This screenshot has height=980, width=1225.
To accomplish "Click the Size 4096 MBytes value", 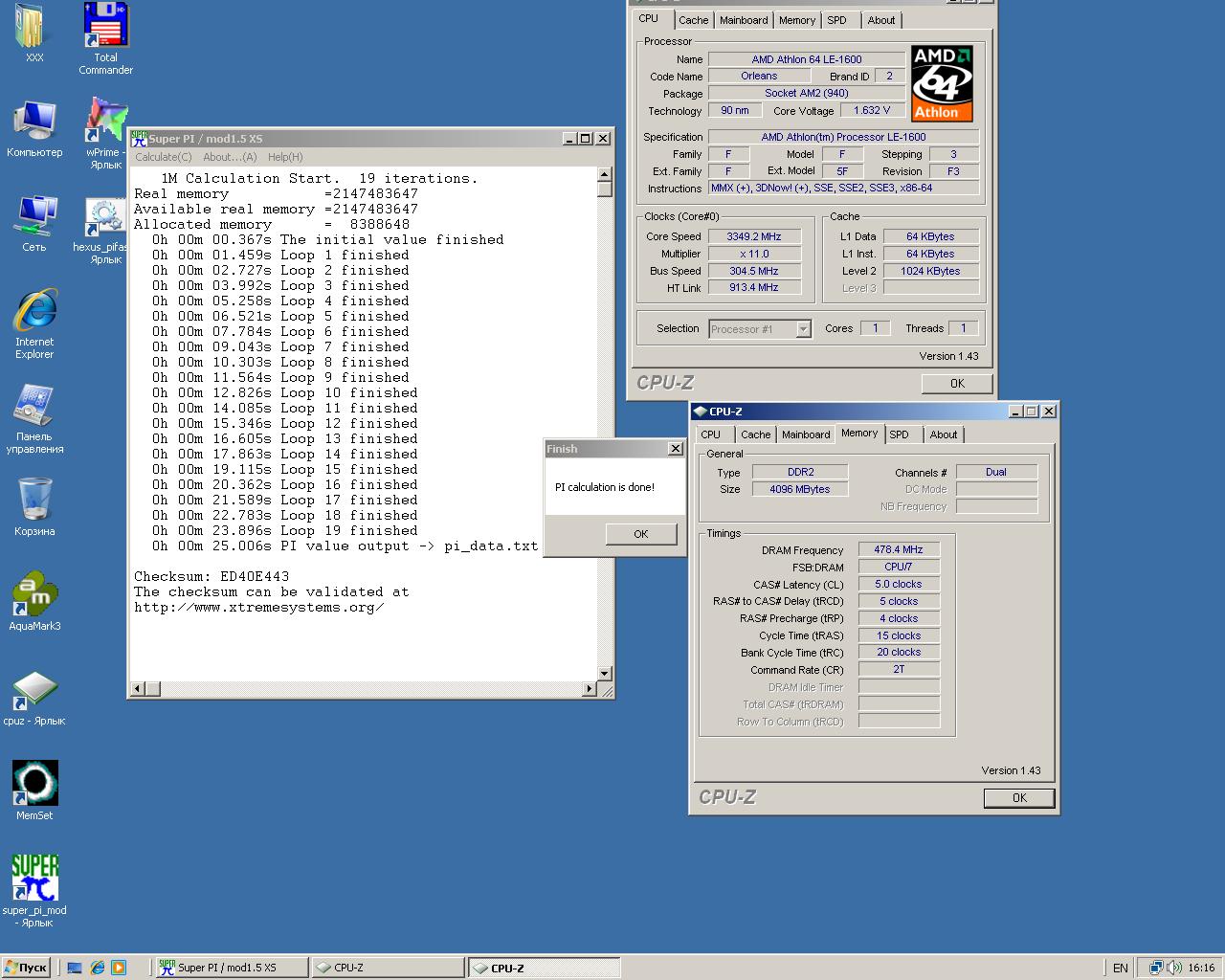I will pos(800,489).
